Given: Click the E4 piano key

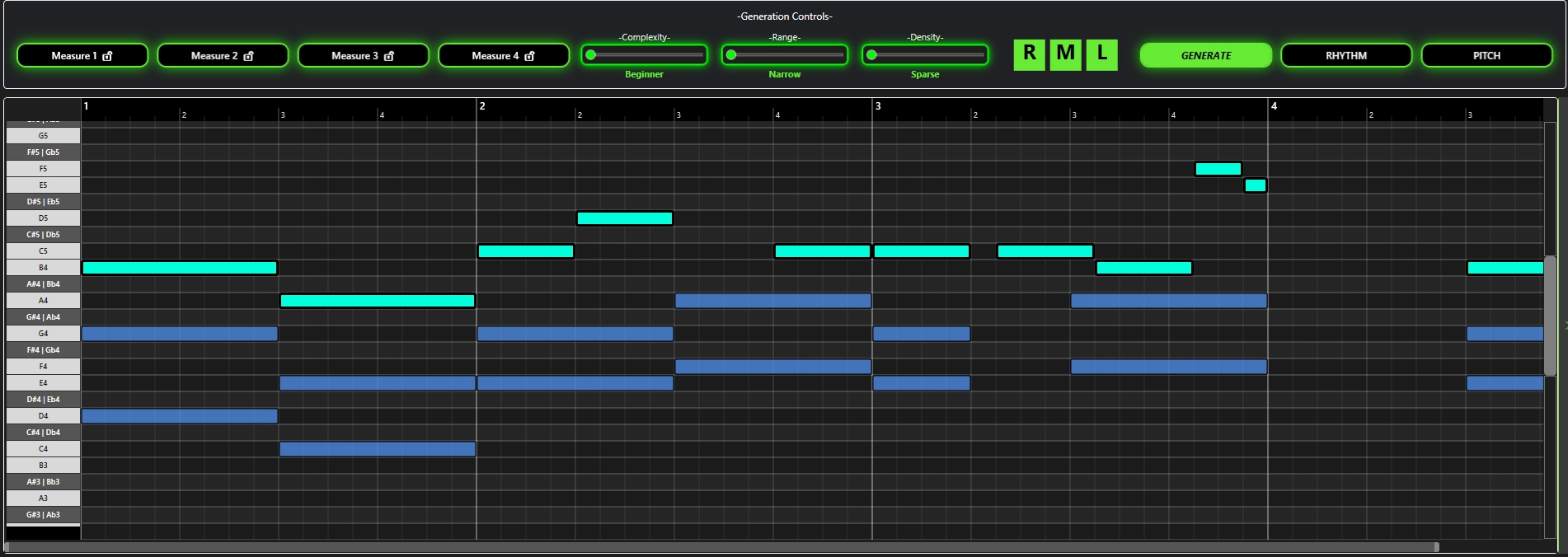Looking at the screenshot, I should [x=43, y=382].
